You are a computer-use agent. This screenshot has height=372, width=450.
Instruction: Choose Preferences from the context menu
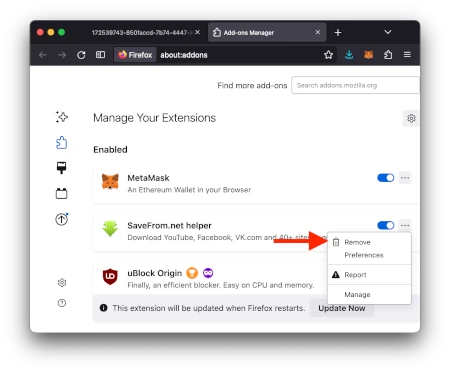(369, 255)
